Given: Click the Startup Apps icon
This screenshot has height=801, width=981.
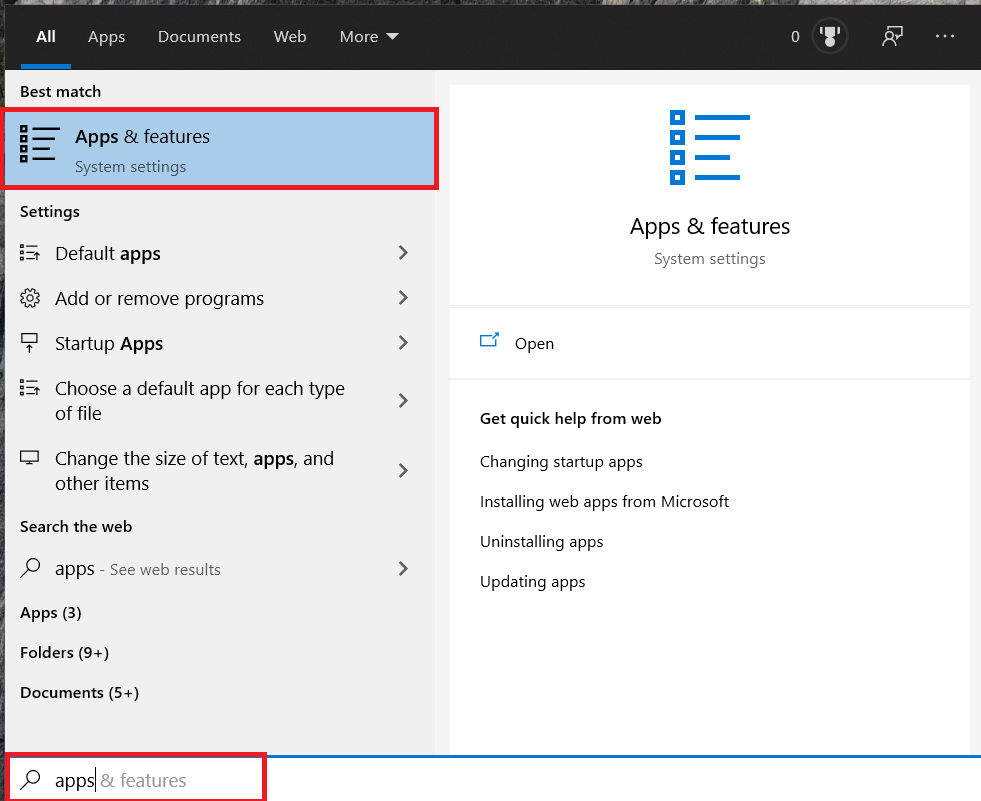Looking at the screenshot, I should 30,343.
